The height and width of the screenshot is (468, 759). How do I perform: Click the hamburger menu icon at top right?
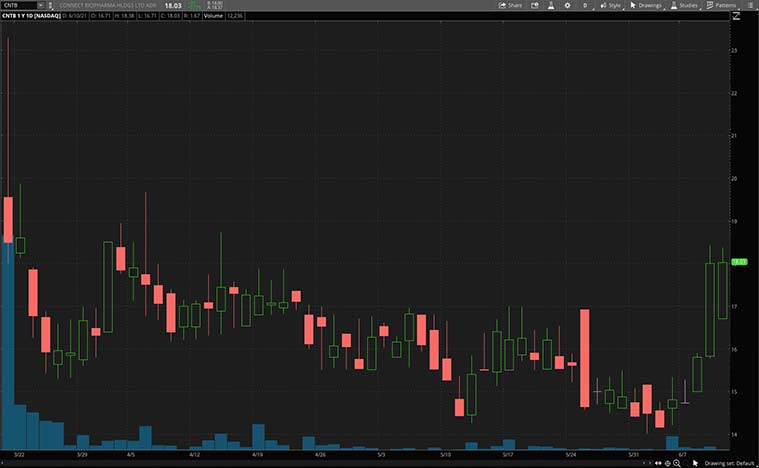pos(750,5)
